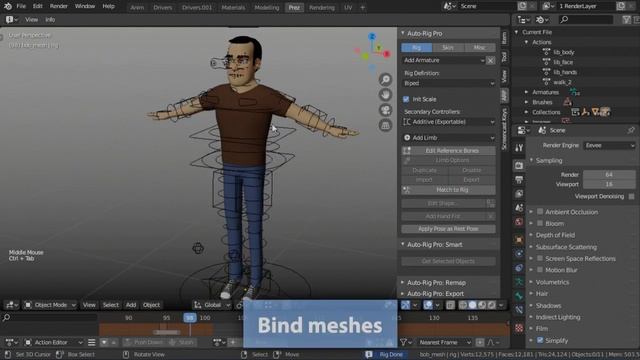Open the Action Editor mode dropdown
Viewport: 640px width, 360px height.
point(53,342)
